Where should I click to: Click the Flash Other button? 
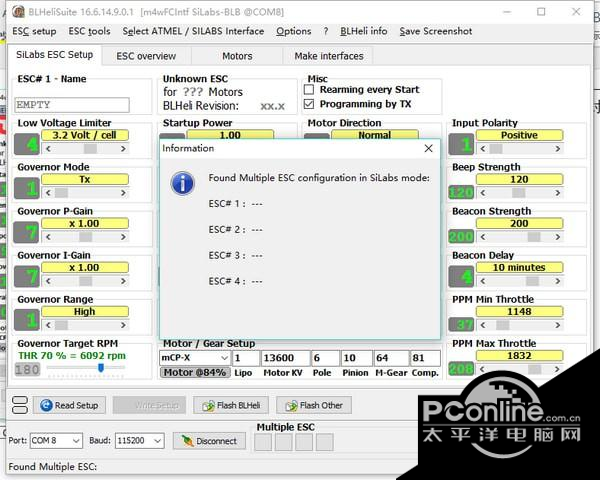point(314,405)
